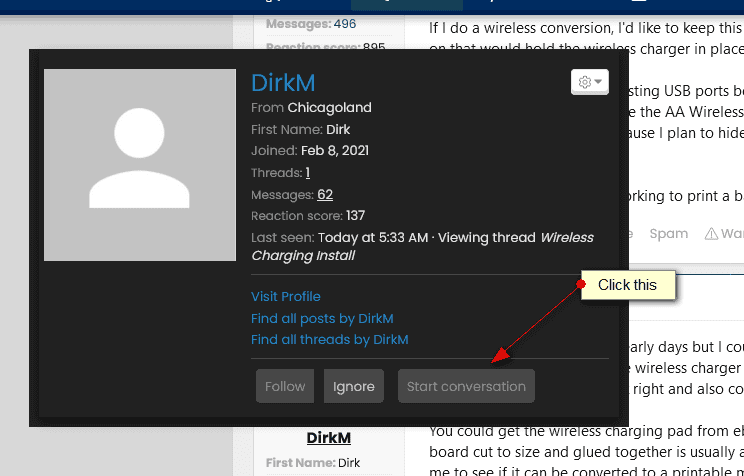The image size is (744, 476).
Task: Click the Spam action under the post
Action: [x=669, y=233]
